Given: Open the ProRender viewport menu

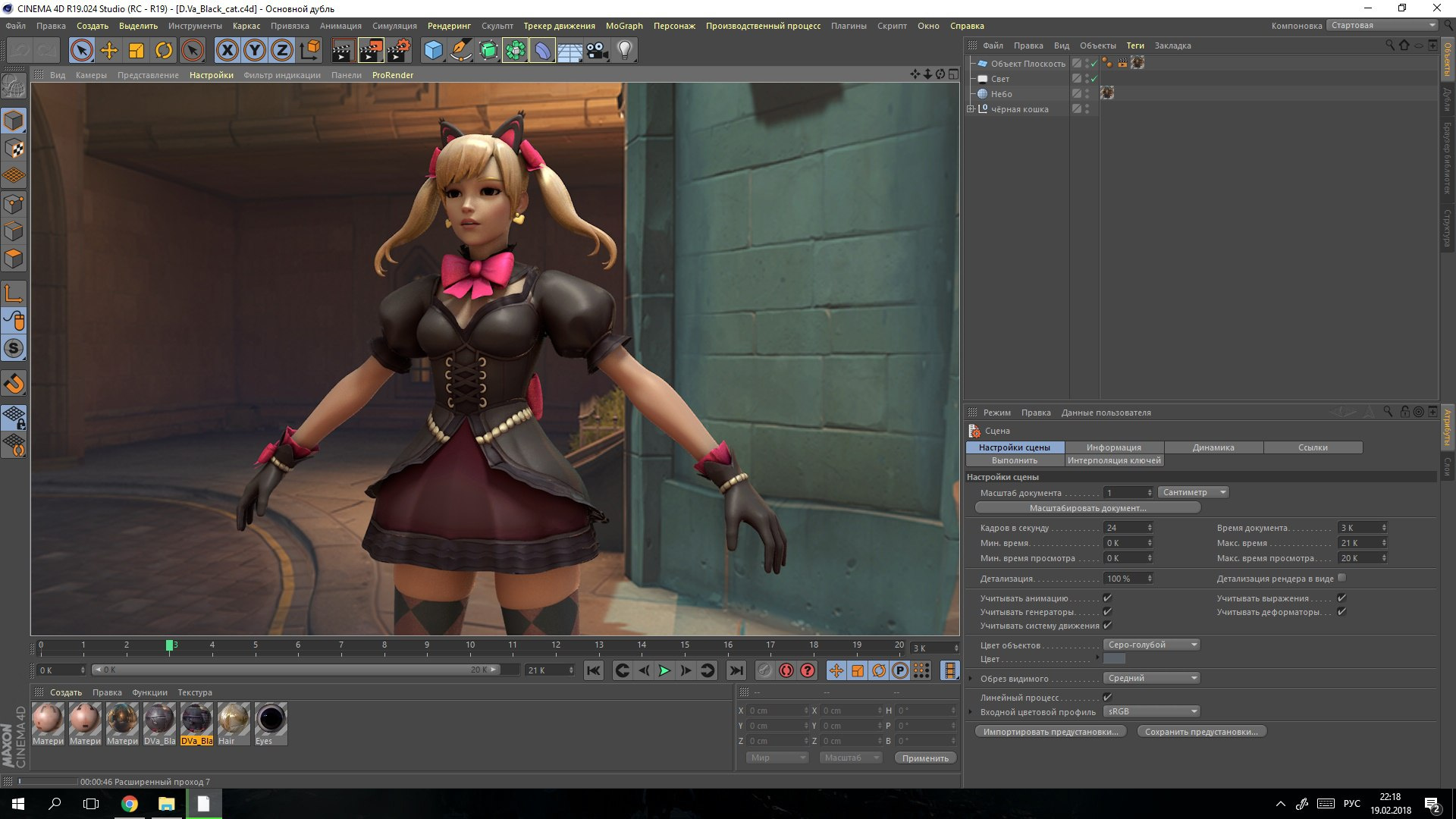Looking at the screenshot, I should coord(393,75).
